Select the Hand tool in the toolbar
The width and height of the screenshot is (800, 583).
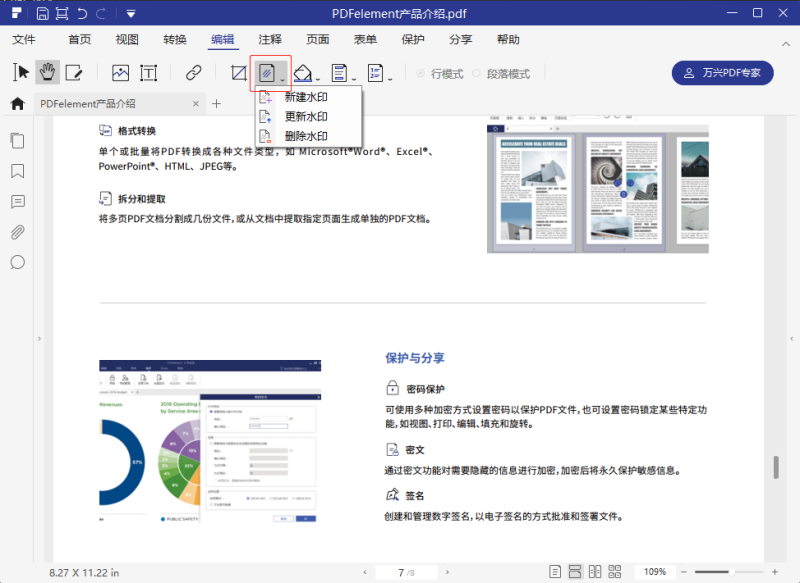(x=46, y=72)
